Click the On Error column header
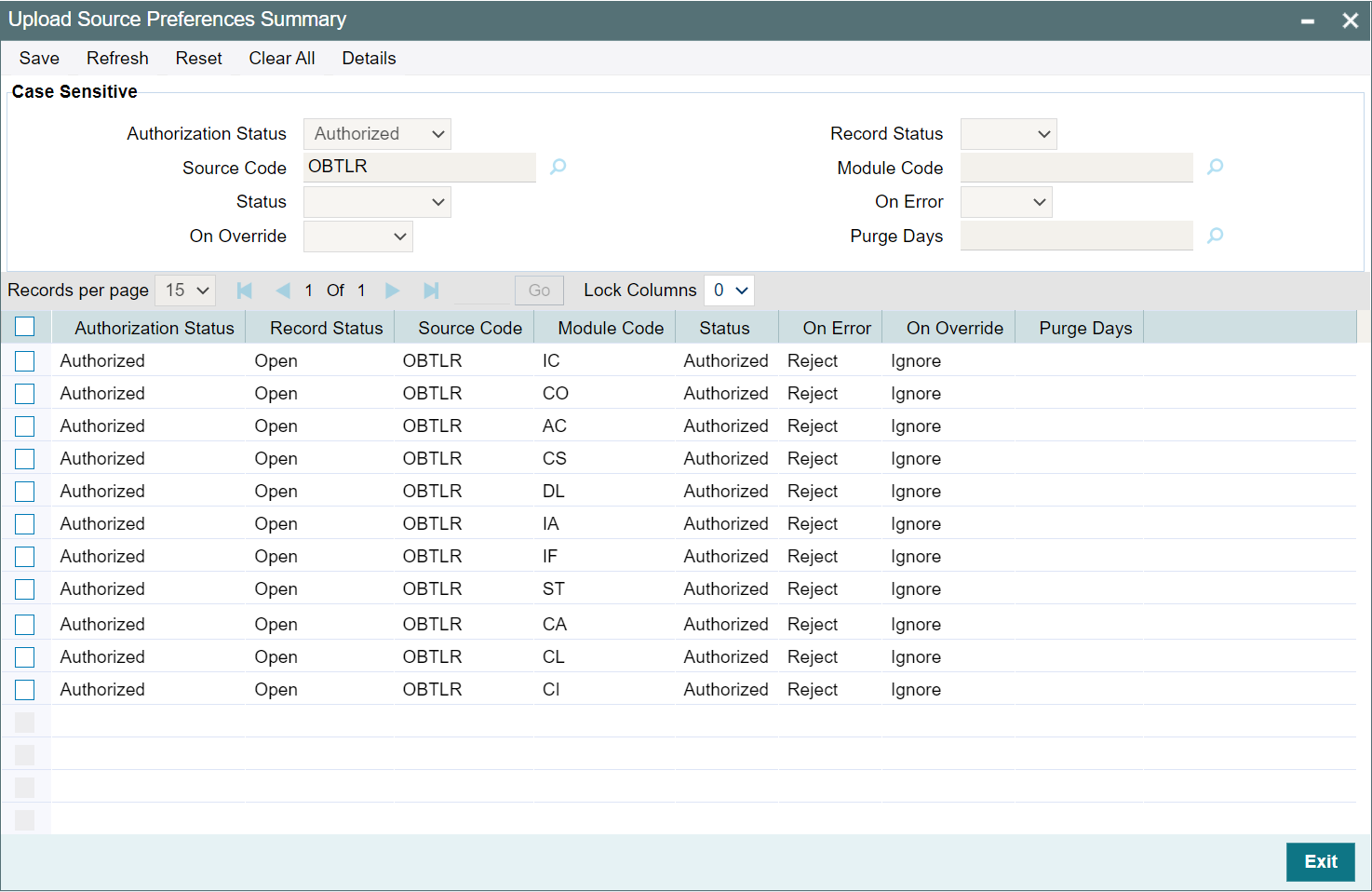The height and width of the screenshot is (892, 1372). [837, 328]
